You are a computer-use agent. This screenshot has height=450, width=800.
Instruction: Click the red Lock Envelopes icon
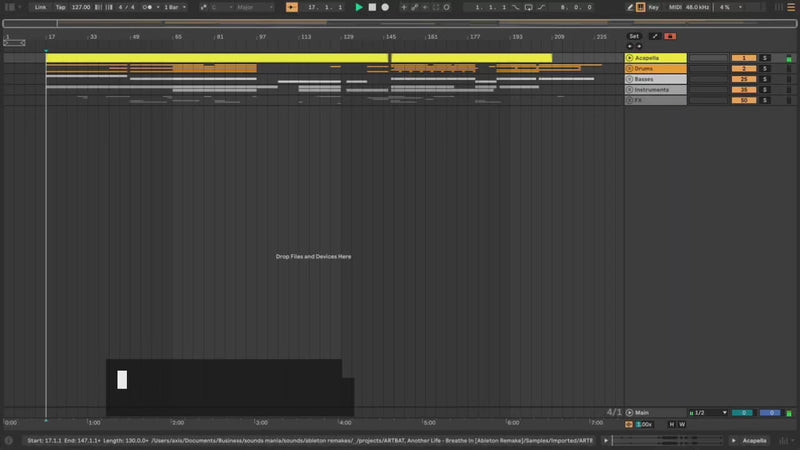coord(670,36)
